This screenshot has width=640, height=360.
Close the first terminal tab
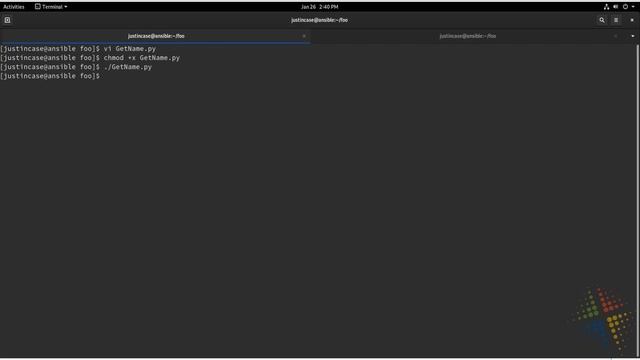coord(304,36)
